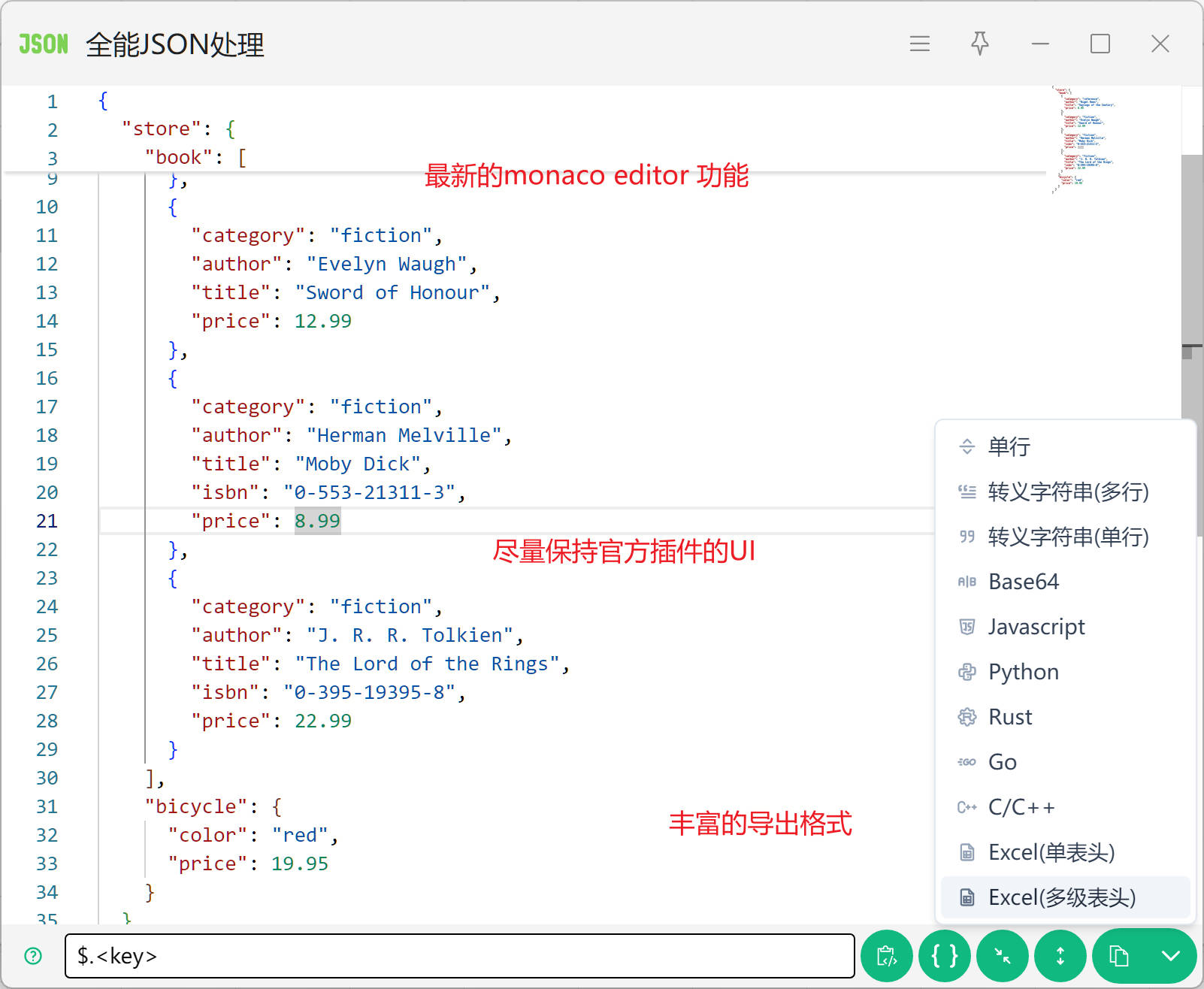
Task: Click the price value 8.99 on line 21
Action: 317,521
